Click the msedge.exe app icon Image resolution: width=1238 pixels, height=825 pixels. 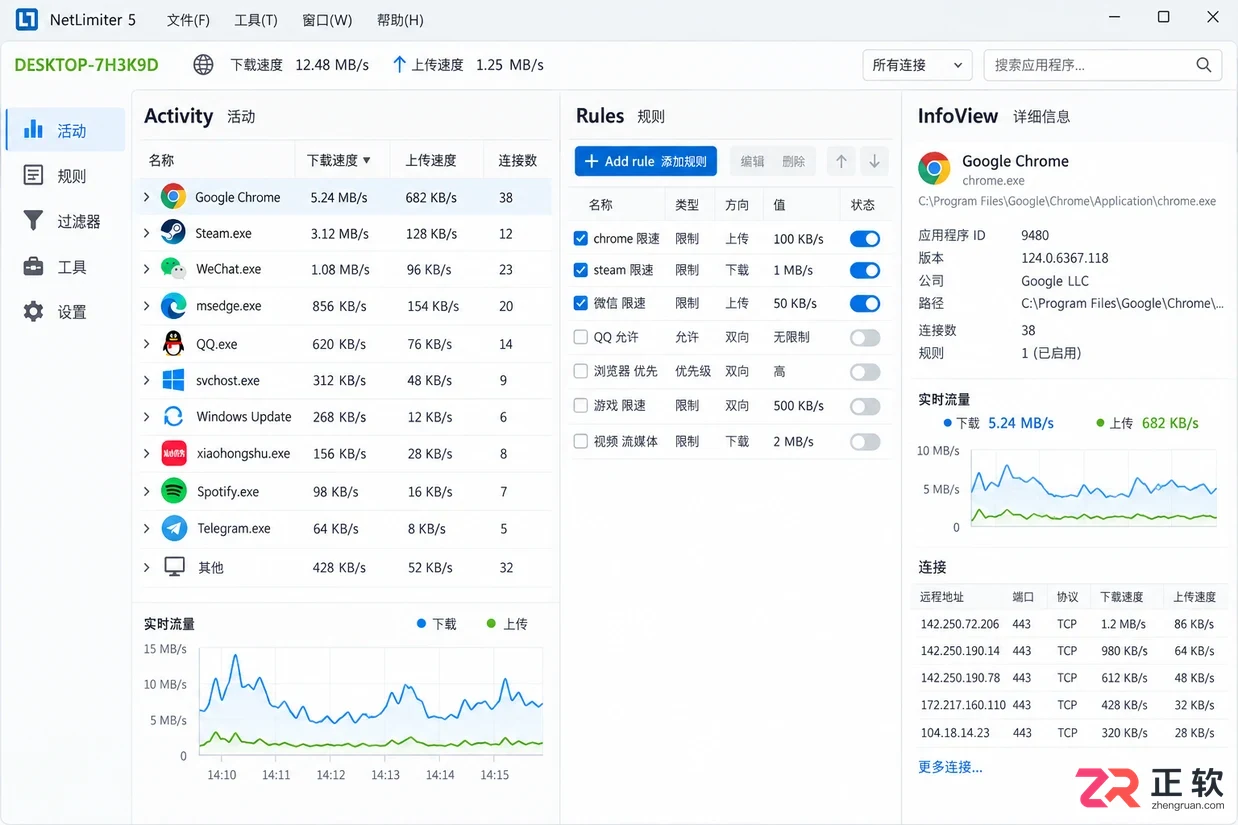click(x=173, y=306)
